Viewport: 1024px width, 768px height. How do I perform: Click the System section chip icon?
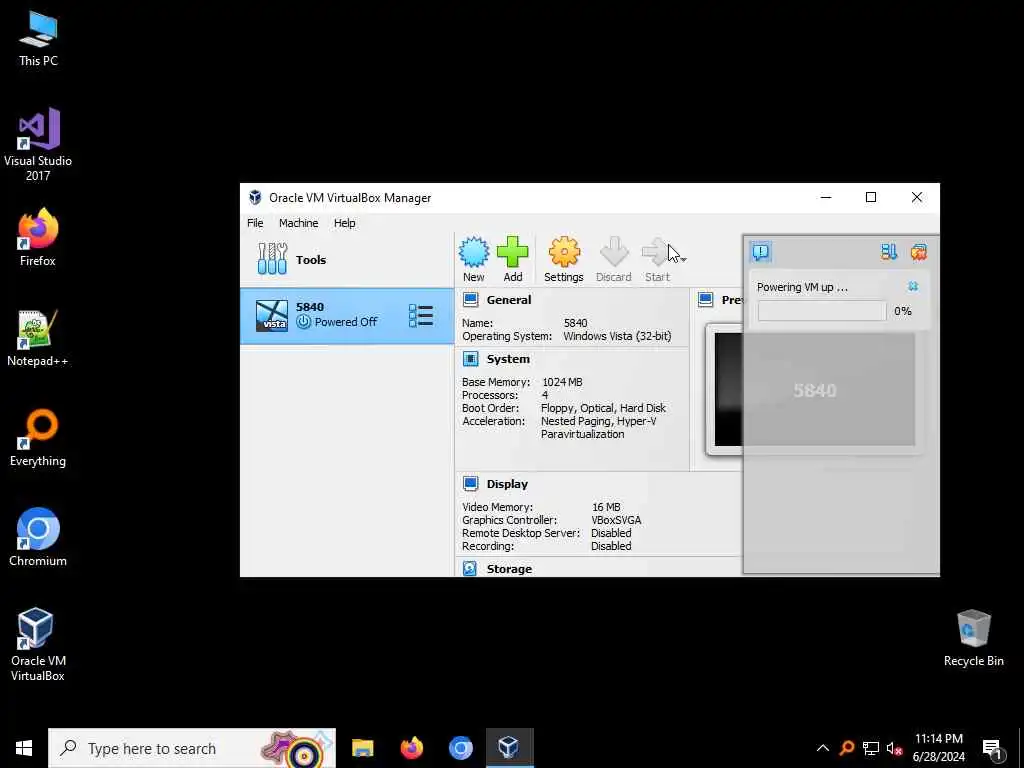(470, 359)
